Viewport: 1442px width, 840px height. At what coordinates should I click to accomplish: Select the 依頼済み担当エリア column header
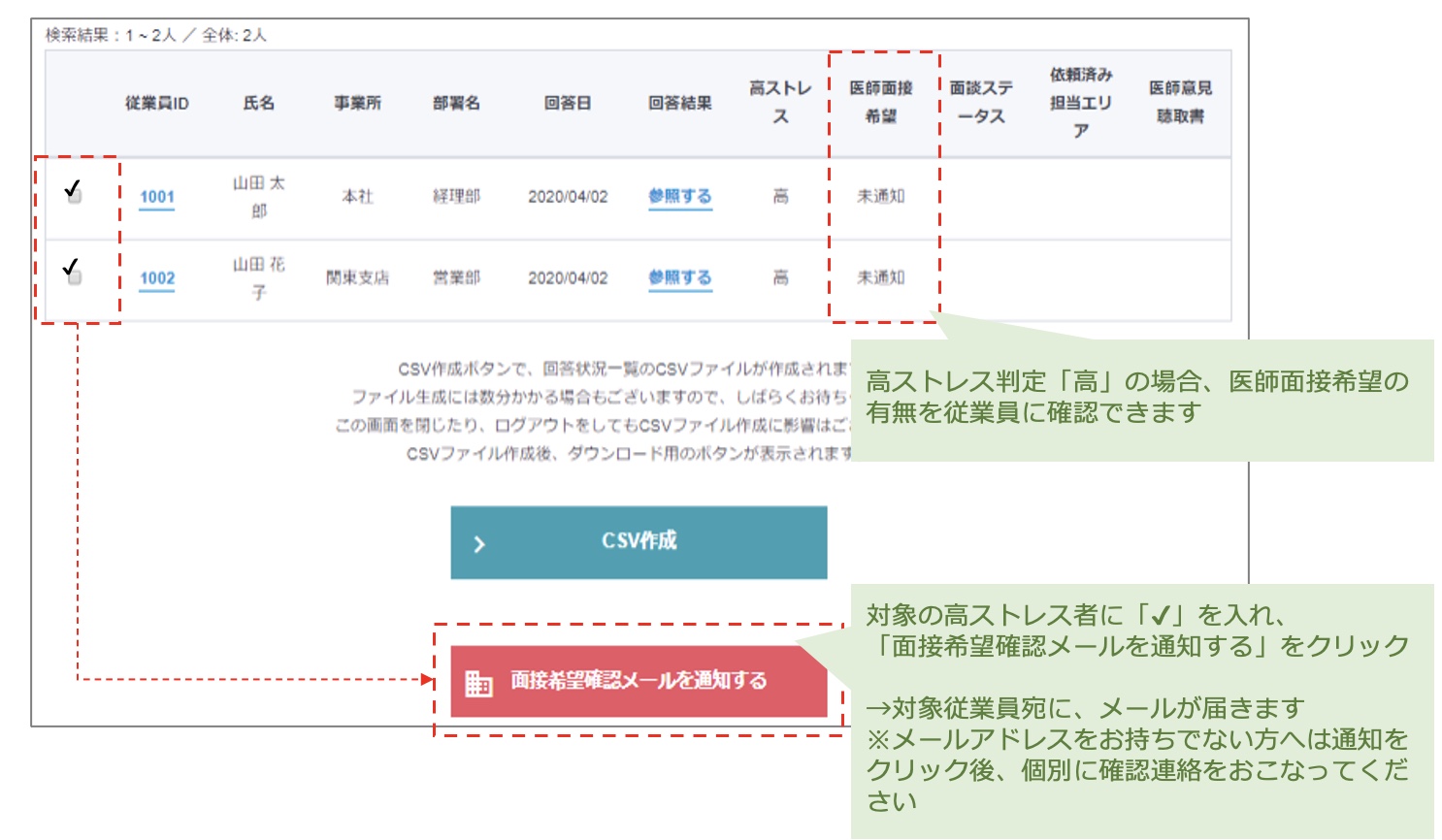[x=1081, y=102]
